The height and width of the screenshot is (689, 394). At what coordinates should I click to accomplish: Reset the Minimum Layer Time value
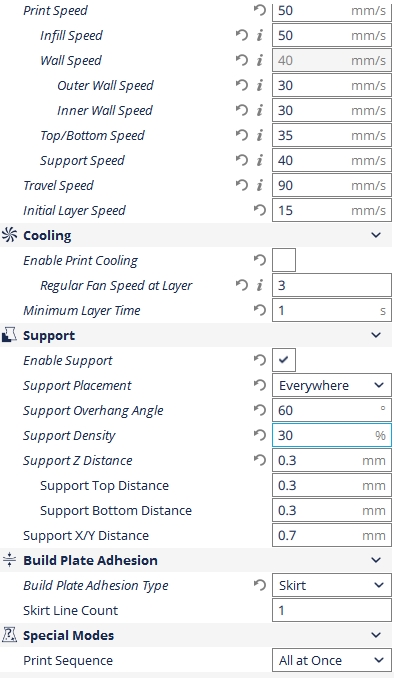click(260, 310)
